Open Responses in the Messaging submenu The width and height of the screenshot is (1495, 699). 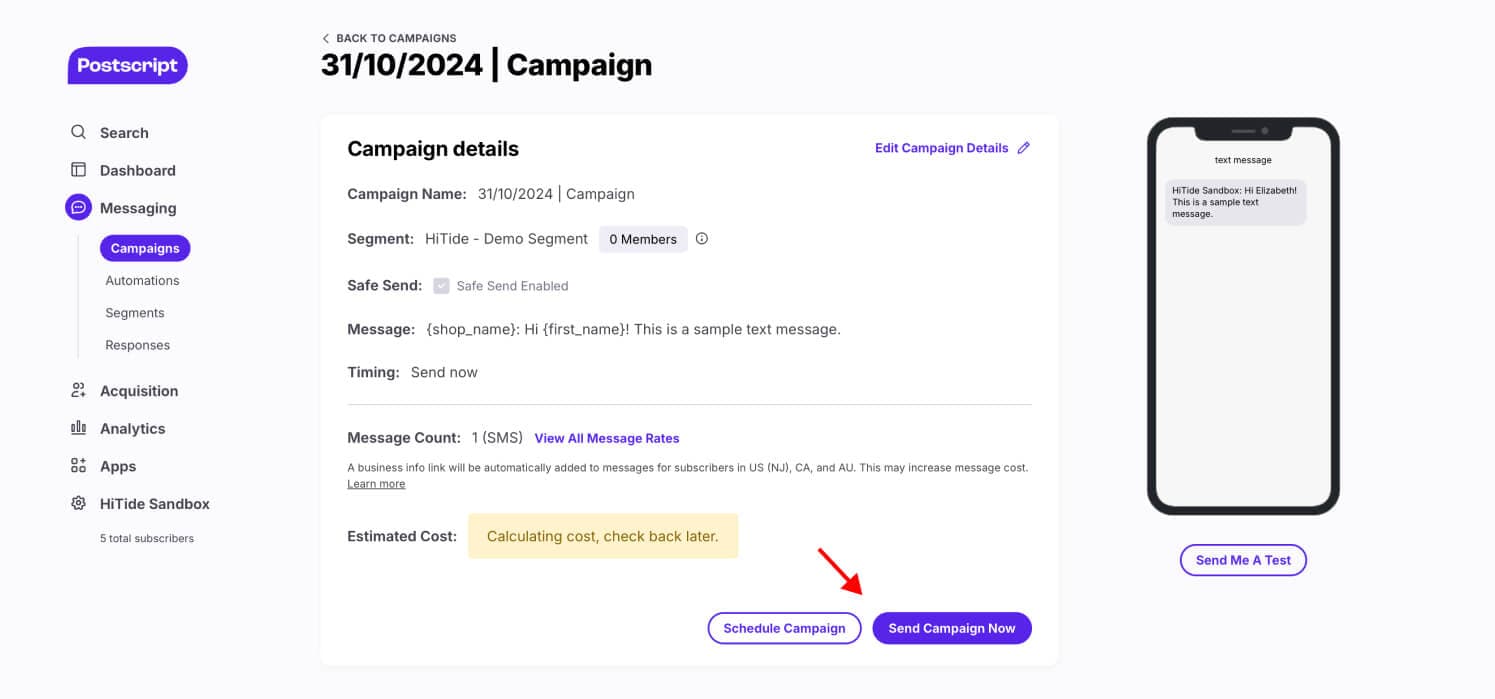pyautogui.click(x=138, y=345)
